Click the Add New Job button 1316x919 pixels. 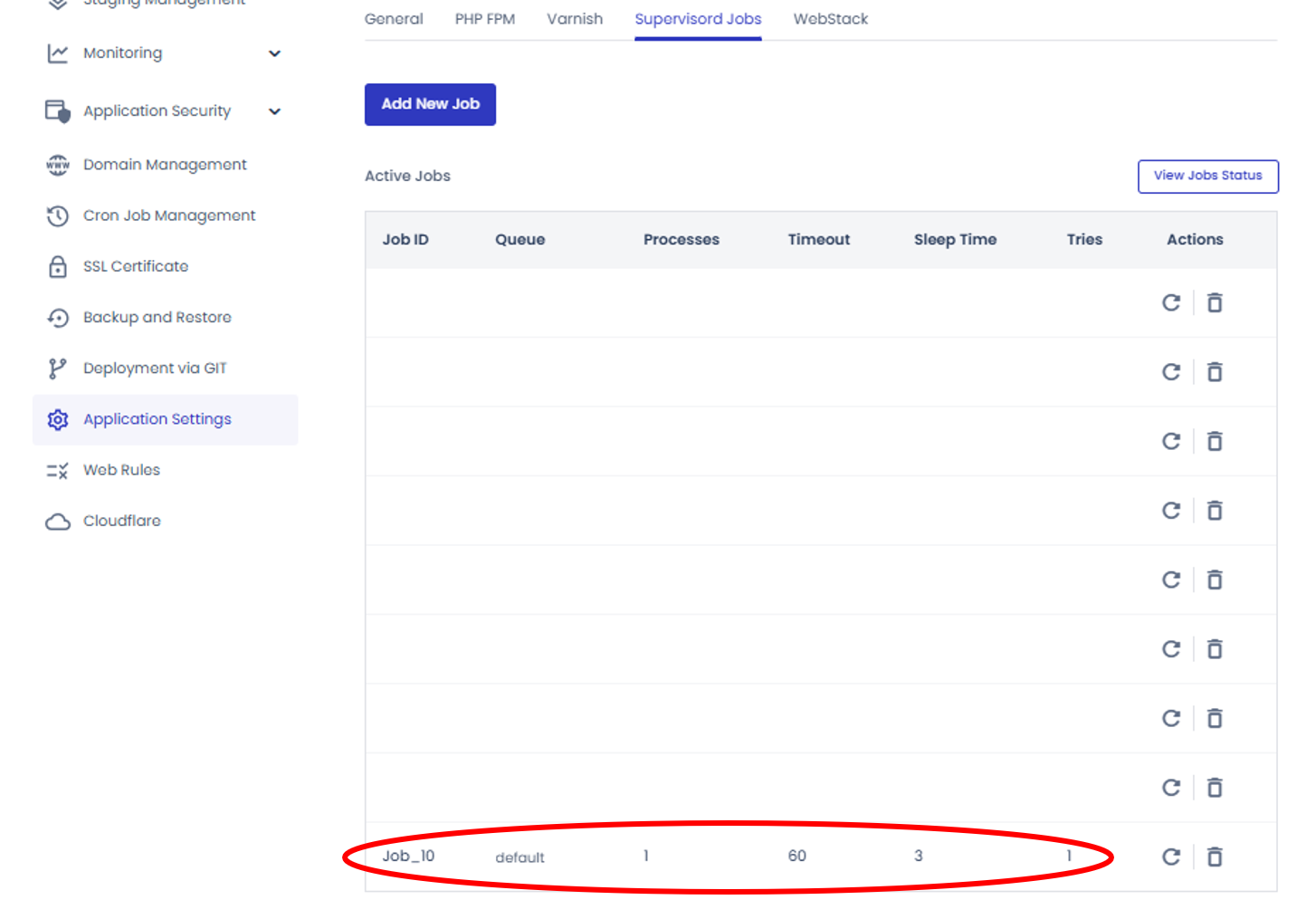pos(430,104)
